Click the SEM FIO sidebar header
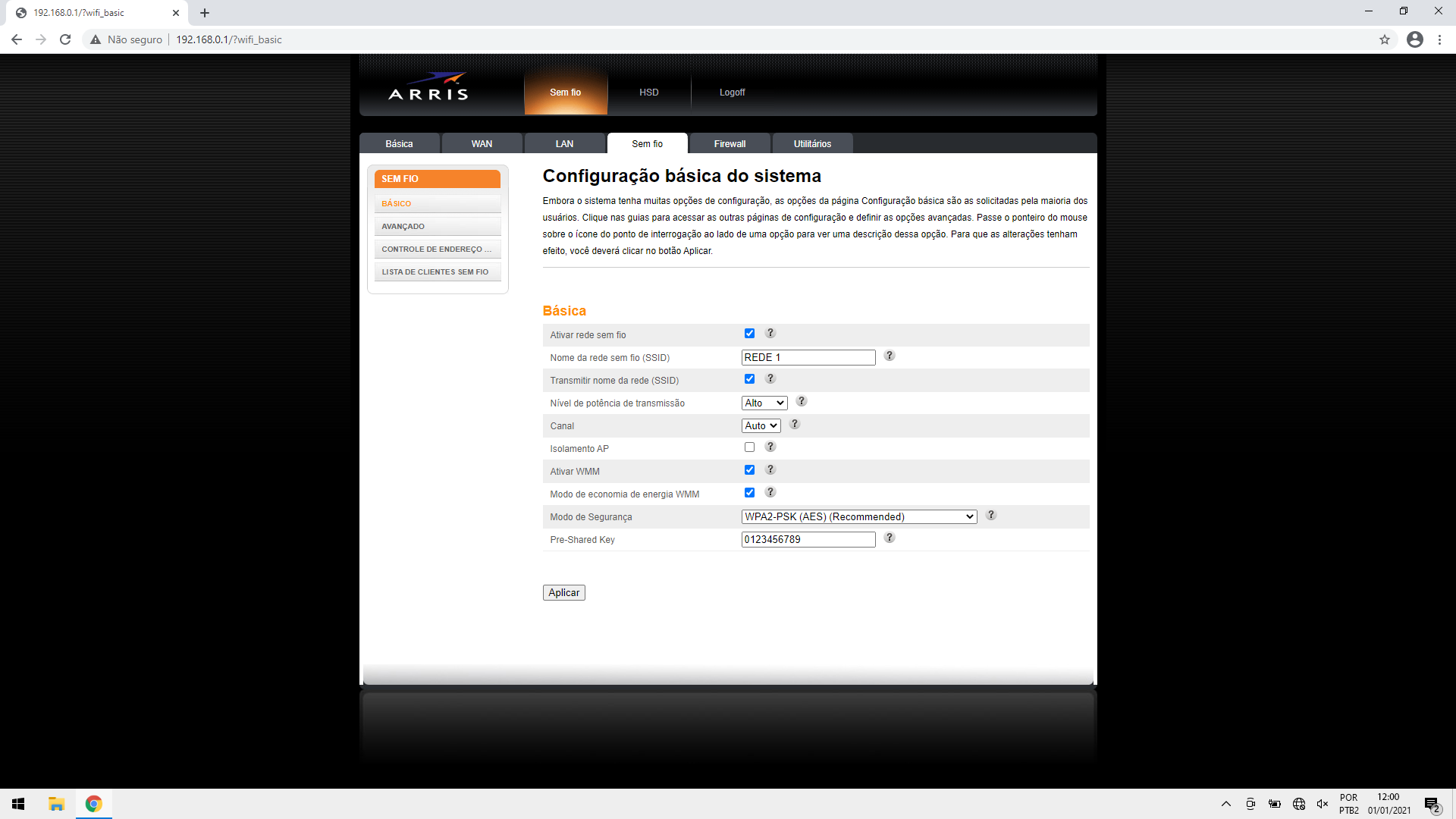The width and height of the screenshot is (1456, 819). tap(438, 178)
